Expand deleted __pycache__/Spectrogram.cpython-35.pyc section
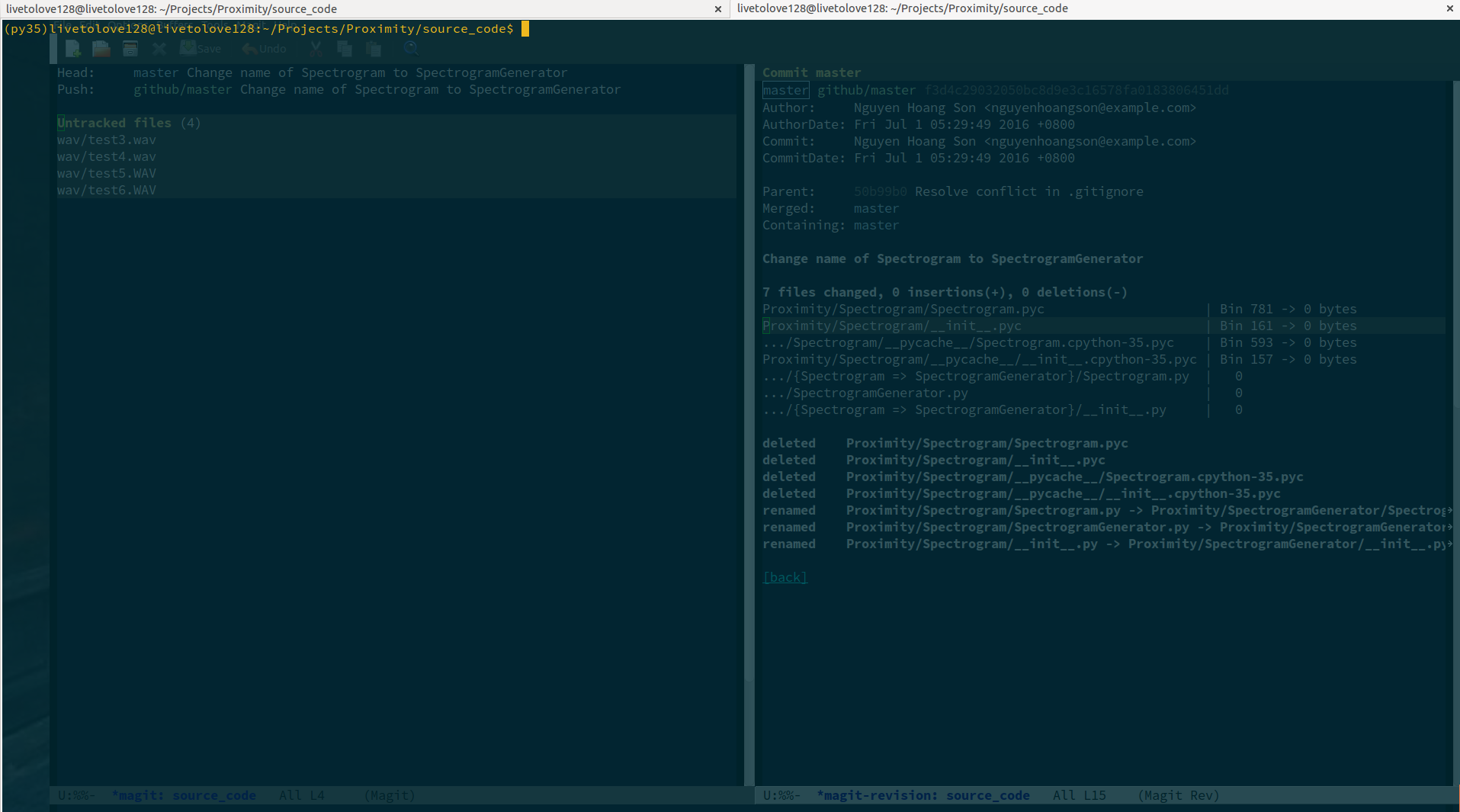Image resolution: width=1460 pixels, height=812 pixels. [1033, 477]
